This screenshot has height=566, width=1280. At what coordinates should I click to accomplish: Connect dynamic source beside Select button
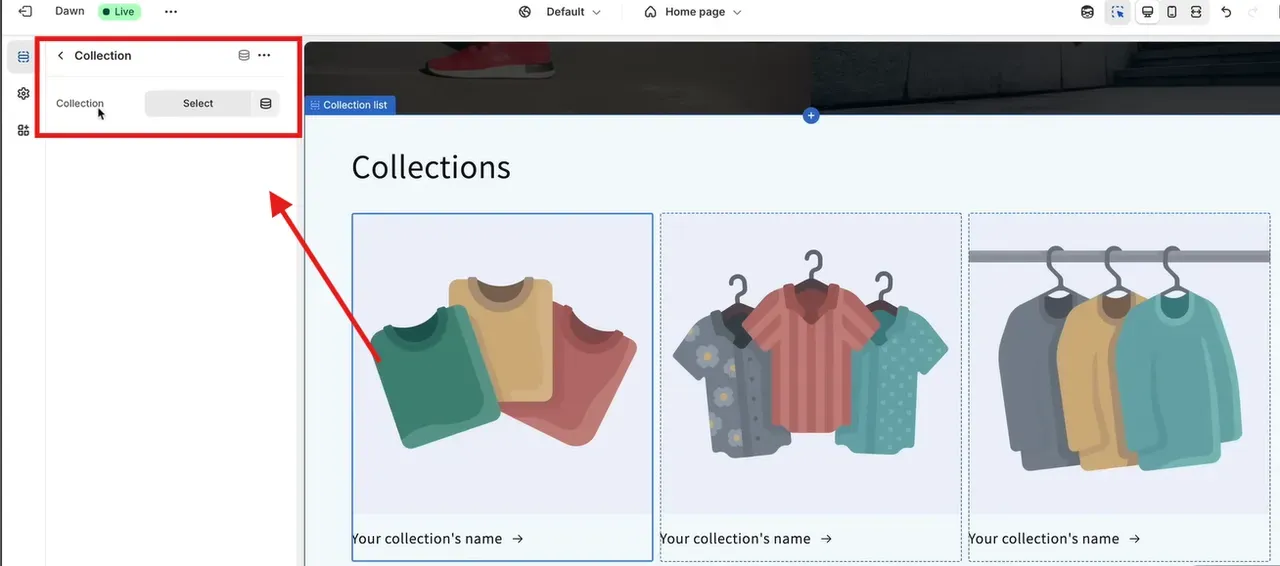266,104
